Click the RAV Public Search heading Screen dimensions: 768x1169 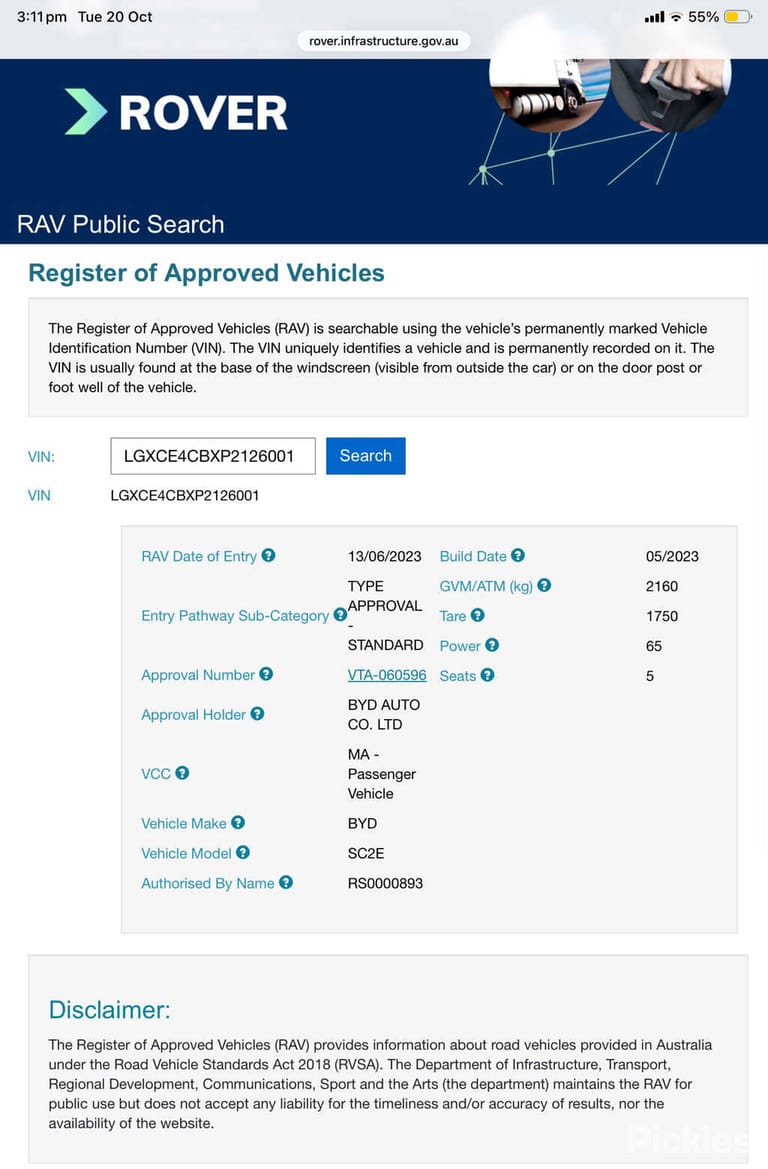(121, 224)
